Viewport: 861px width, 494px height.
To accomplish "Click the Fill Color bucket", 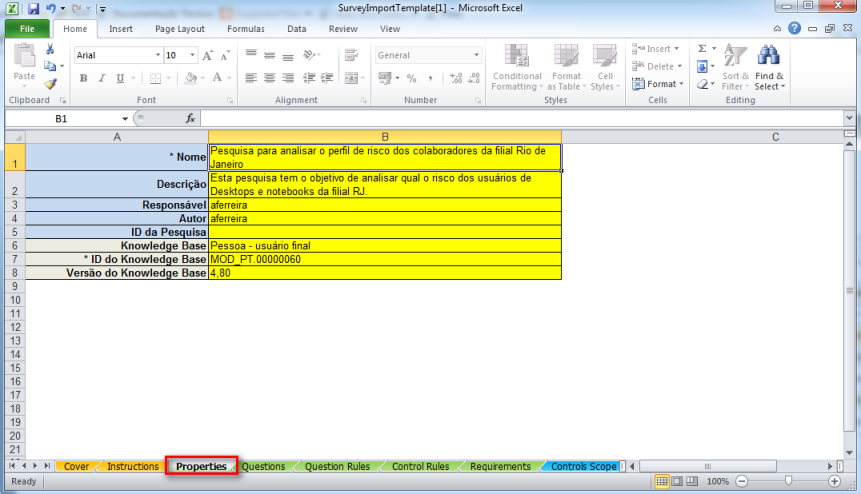I will click(191, 77).
